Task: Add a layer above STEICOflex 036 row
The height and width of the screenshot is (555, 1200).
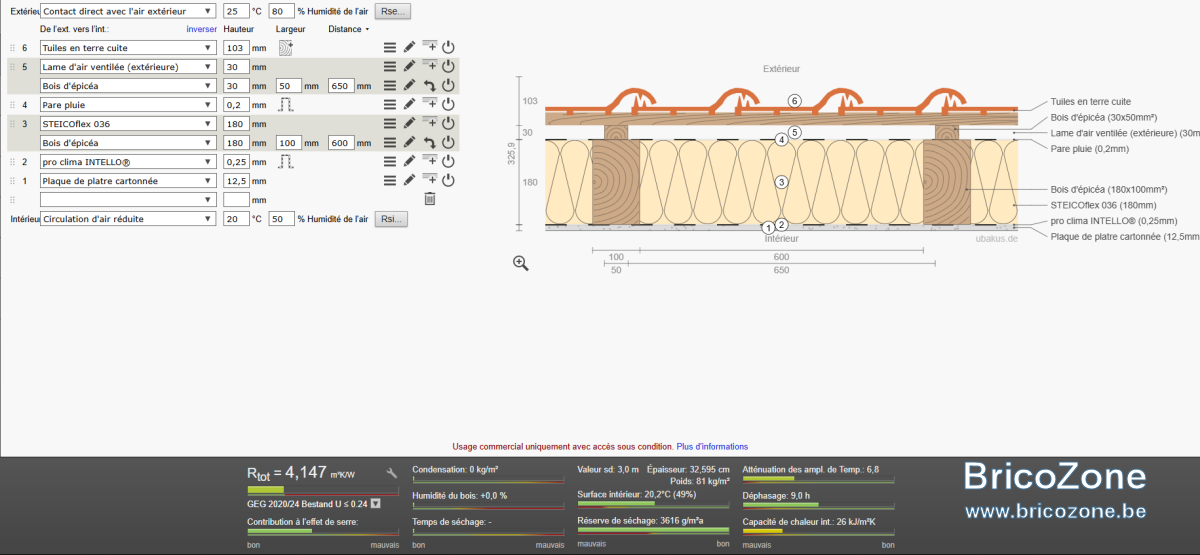Action: click(429, 122)
